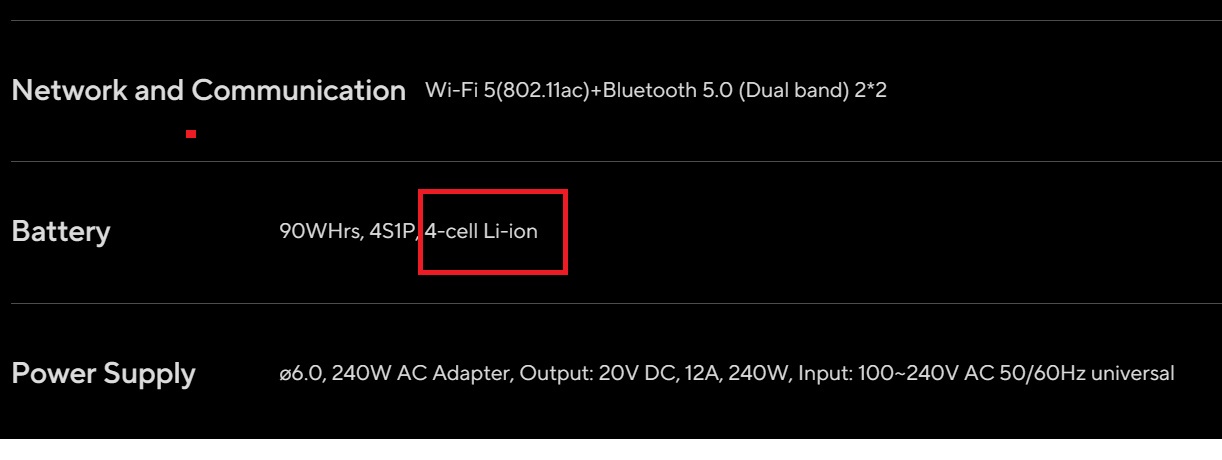This screenshot has width=1222, height=460.
Task: Select the Network and Communication heading
Action: [x=208, y=91]
